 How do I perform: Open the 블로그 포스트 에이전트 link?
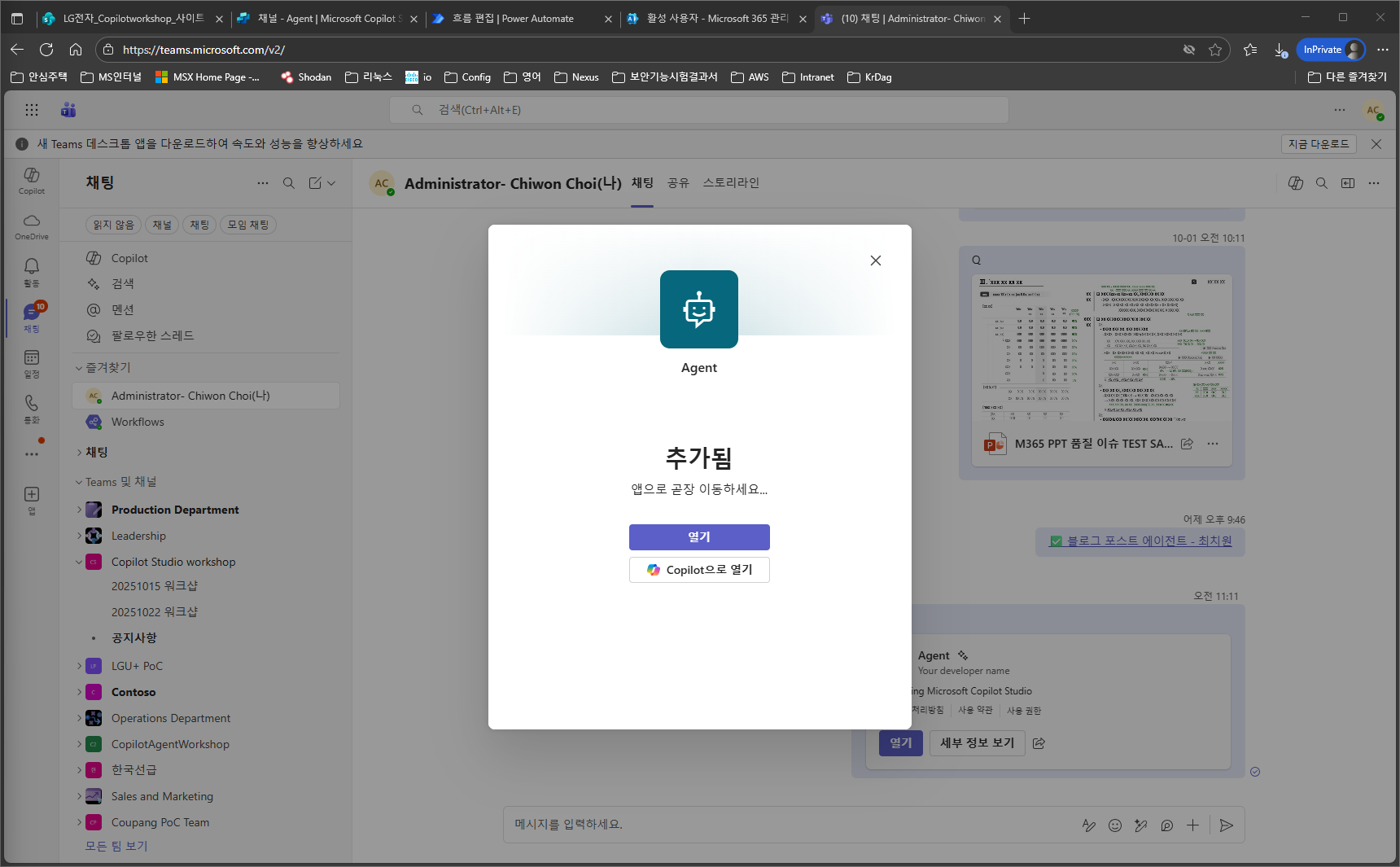pos(1149,541)
